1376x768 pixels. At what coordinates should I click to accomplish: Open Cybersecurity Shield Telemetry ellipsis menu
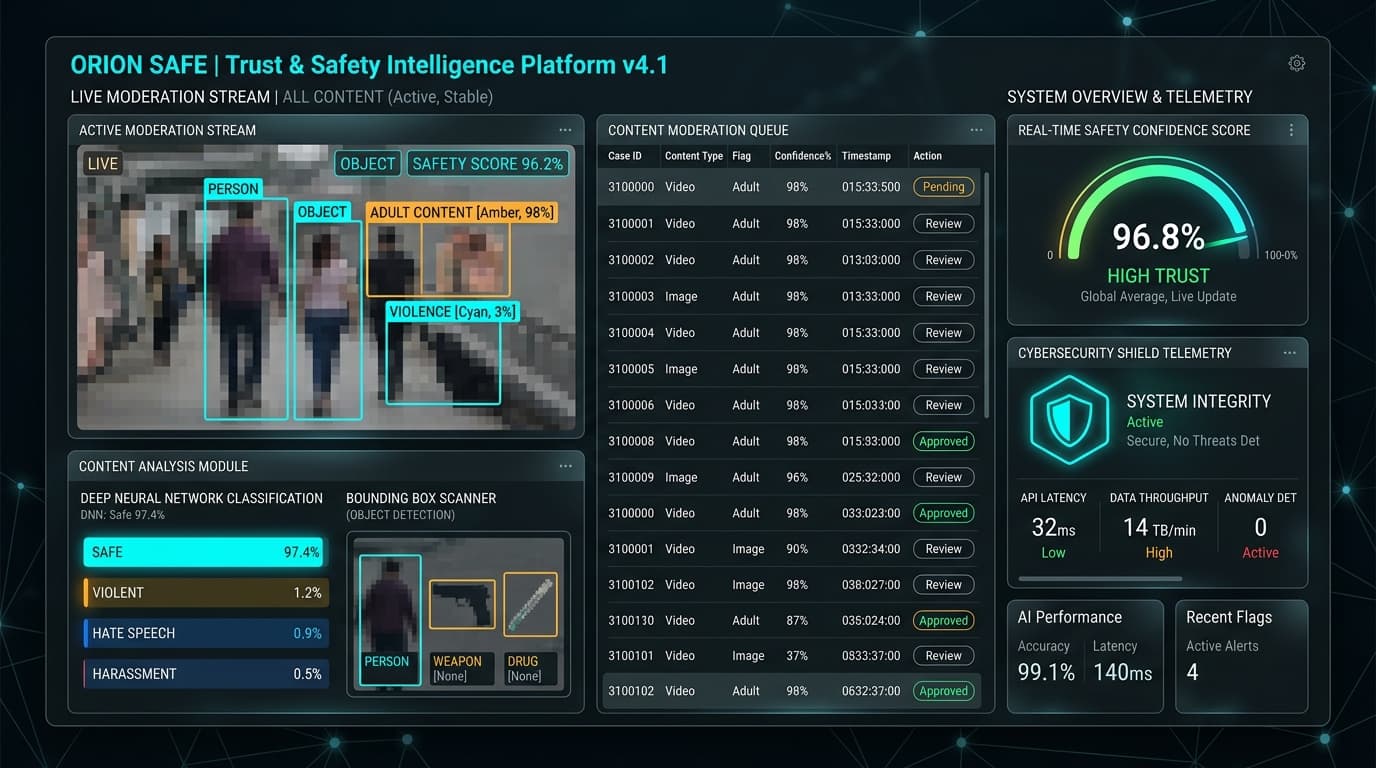pos(1289,353)
